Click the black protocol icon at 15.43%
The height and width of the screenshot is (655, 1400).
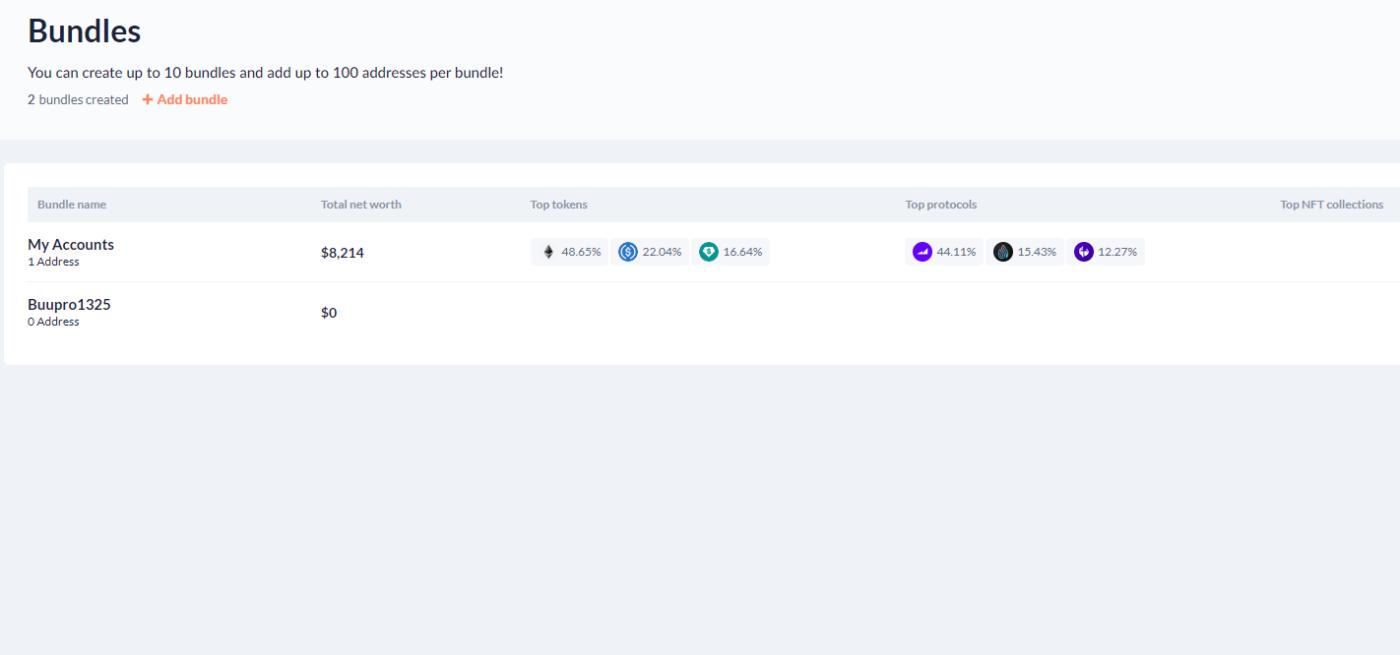[x=1003, y=252]
